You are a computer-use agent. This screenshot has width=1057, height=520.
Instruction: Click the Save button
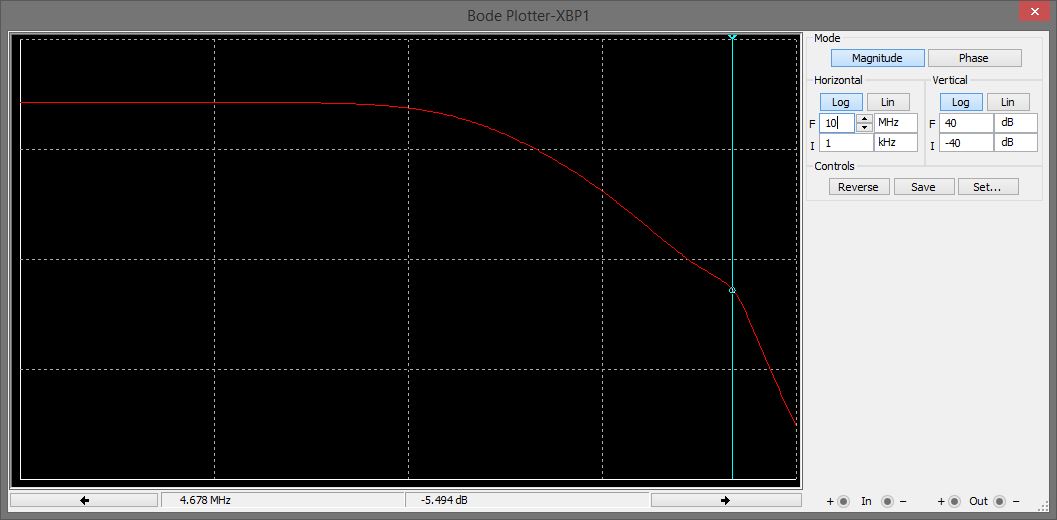(x=924, y=187)
